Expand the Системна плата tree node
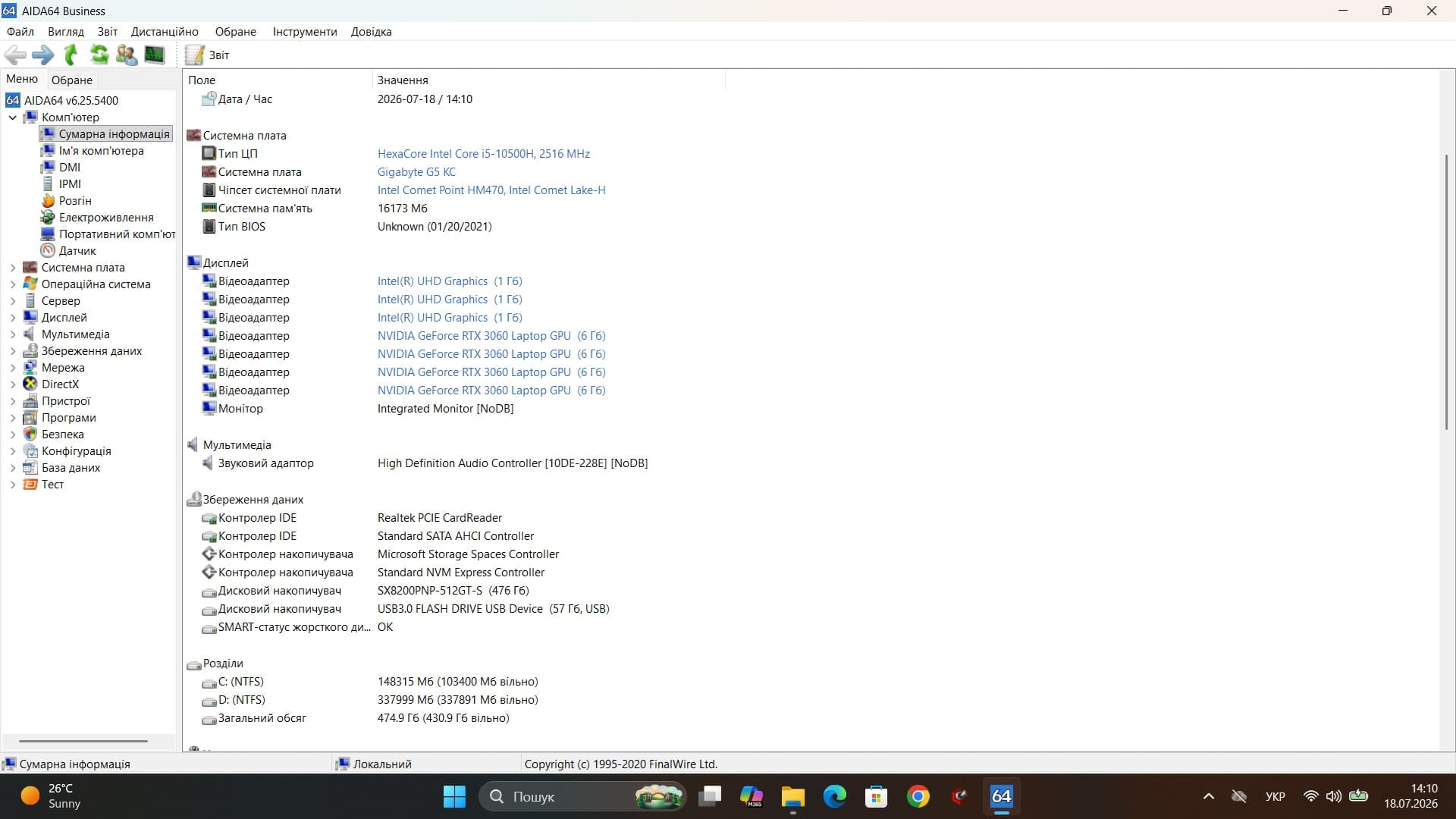Screen dimensions: 1456x819 pyautogui.click(x=12, y=268)
